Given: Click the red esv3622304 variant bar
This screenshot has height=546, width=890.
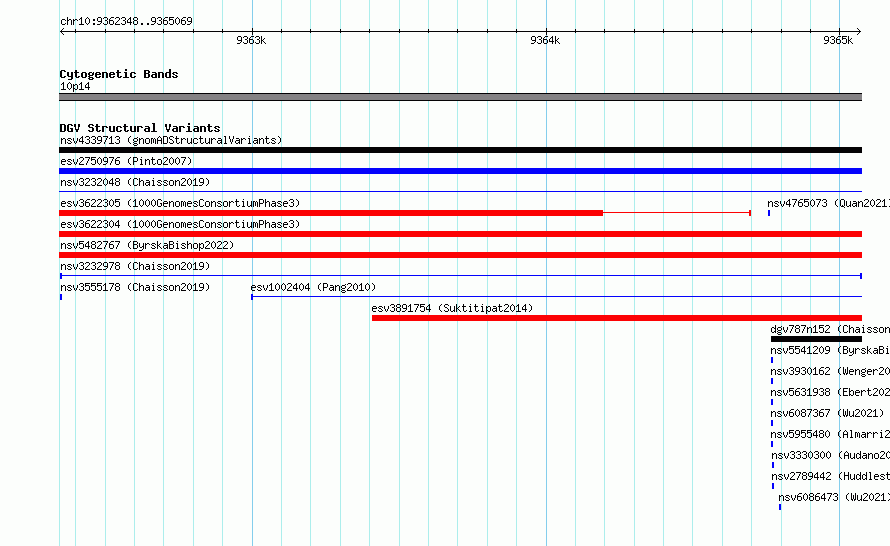Looking at the screenshot, I should (460, 234).
